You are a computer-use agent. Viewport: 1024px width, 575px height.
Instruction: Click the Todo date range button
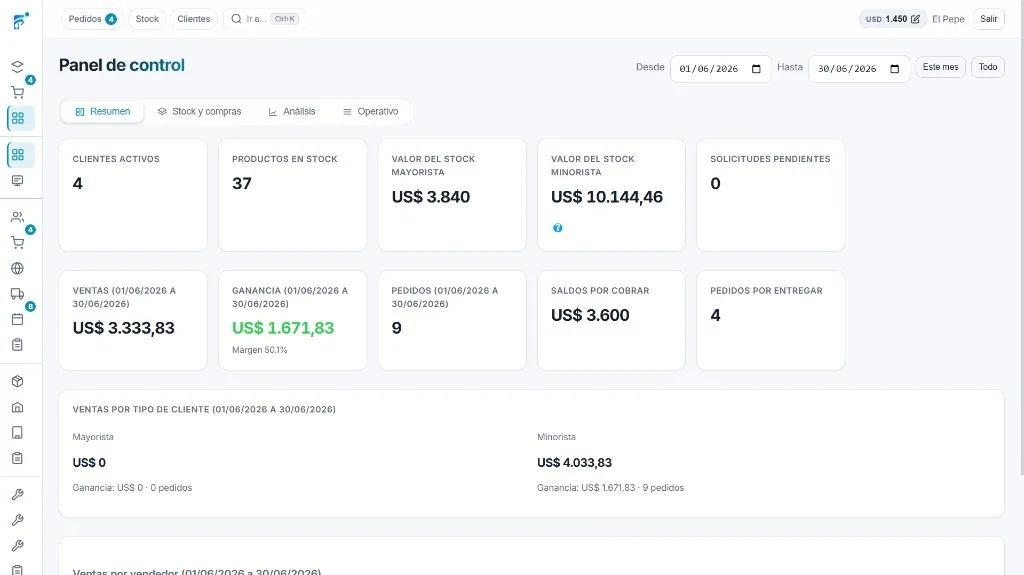click(988, 67)
